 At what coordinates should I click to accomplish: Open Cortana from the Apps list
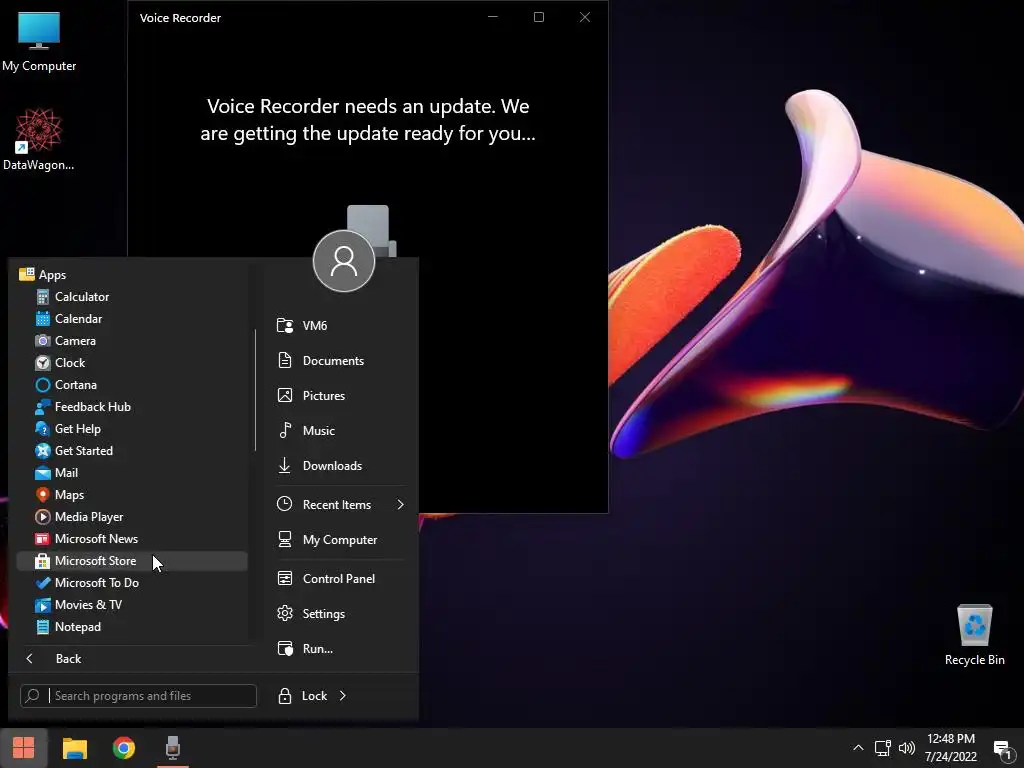pyautogui.click(x=132, y=385)
